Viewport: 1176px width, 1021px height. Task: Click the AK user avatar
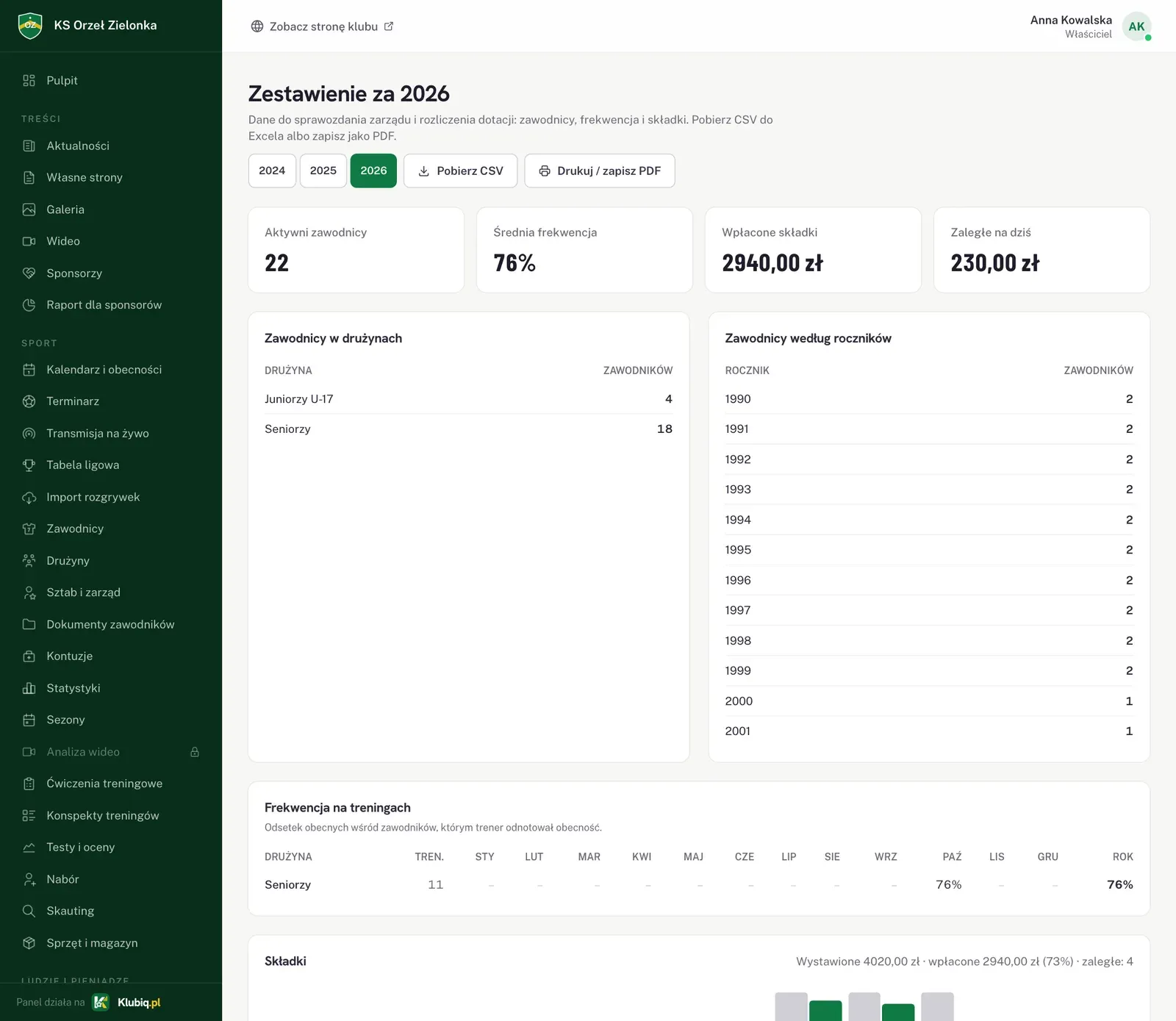click(x=1136, y=26)
